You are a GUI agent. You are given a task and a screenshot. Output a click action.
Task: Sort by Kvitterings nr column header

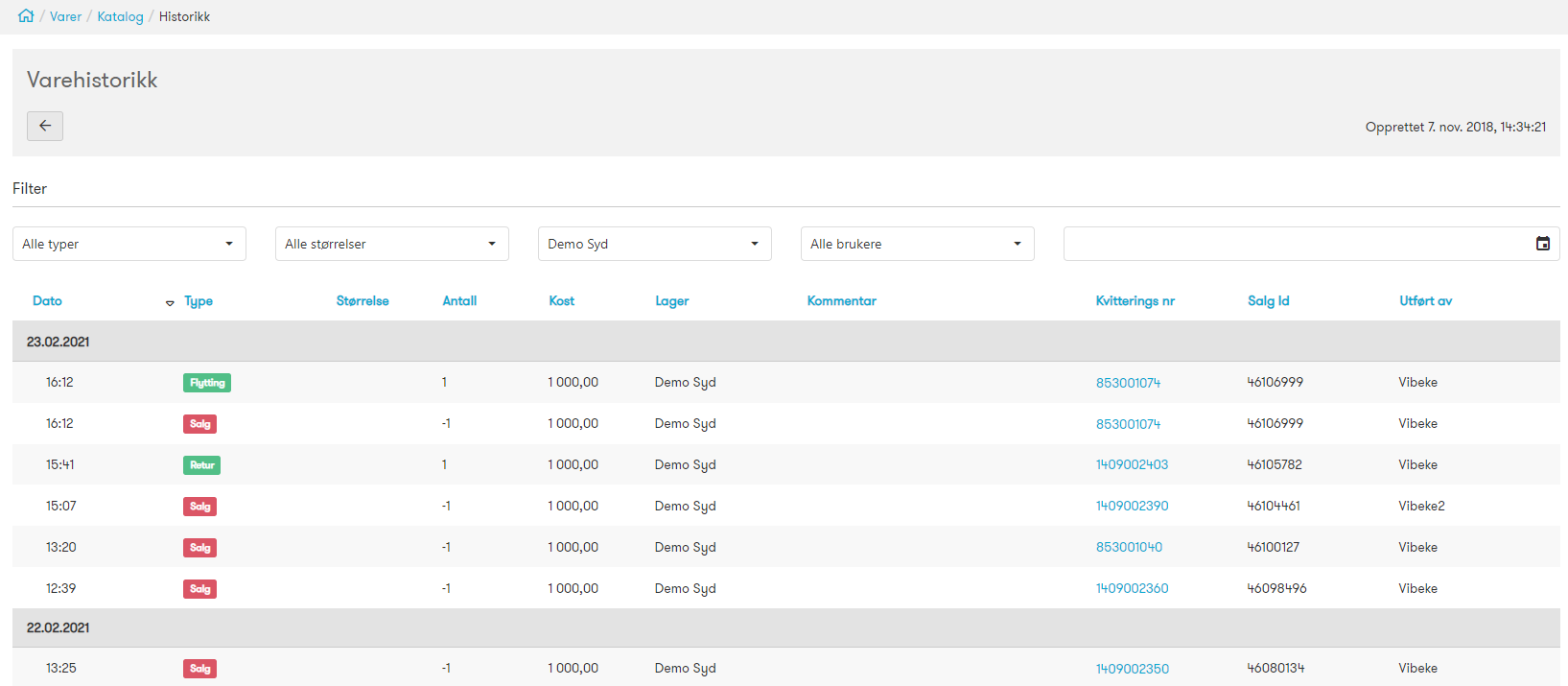(1135, 300)
